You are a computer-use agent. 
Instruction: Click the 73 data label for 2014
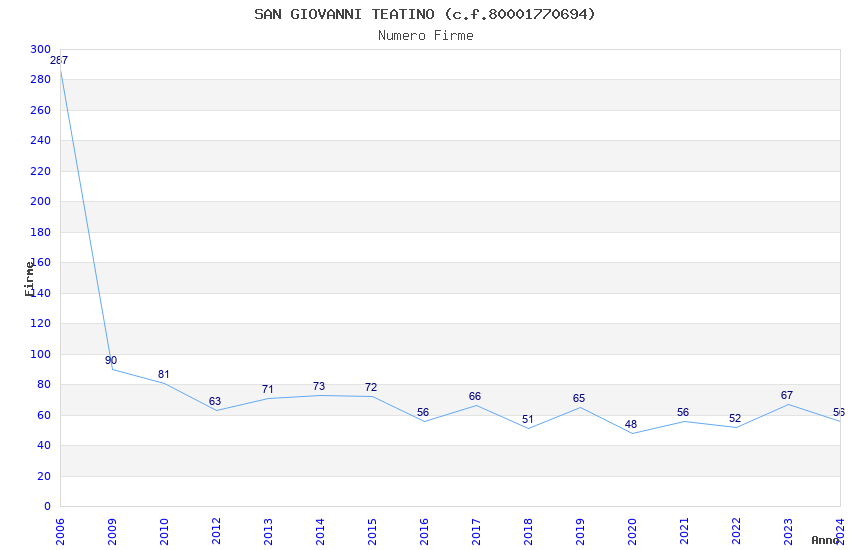[319, 386]
